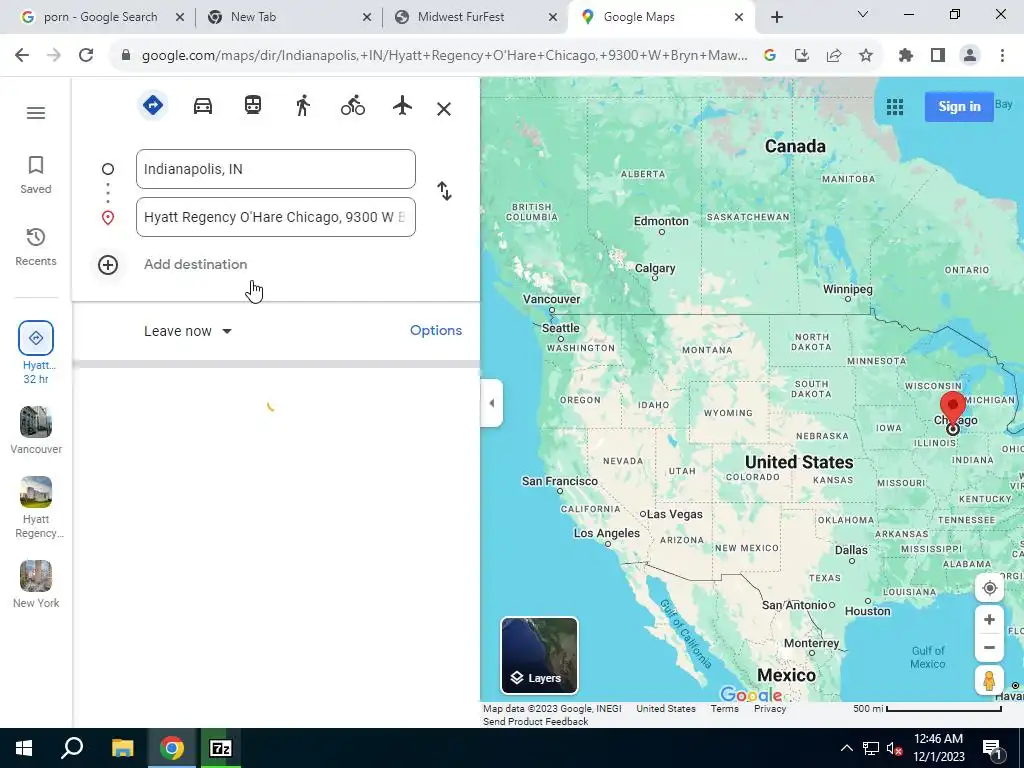Click the Indianapolis, IN starting point field
The height and width of the screenshot is (768, 1024).
(276, 169)
